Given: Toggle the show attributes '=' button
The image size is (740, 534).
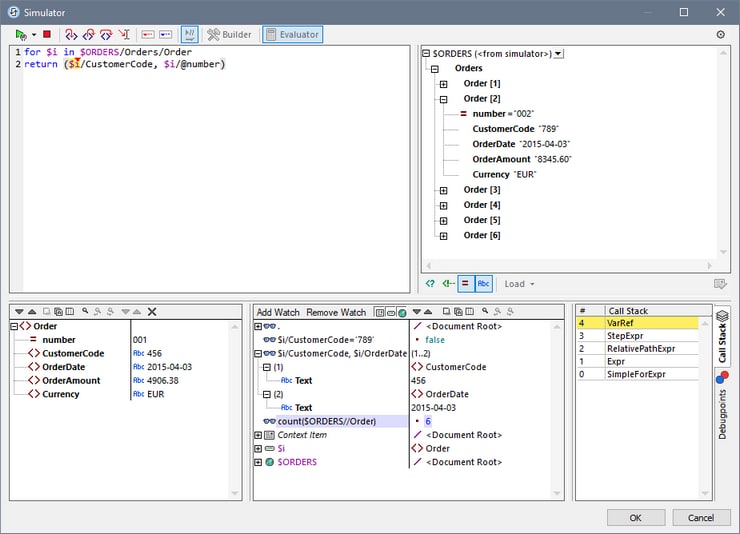Looking at the screenshot, I should 466,284.
